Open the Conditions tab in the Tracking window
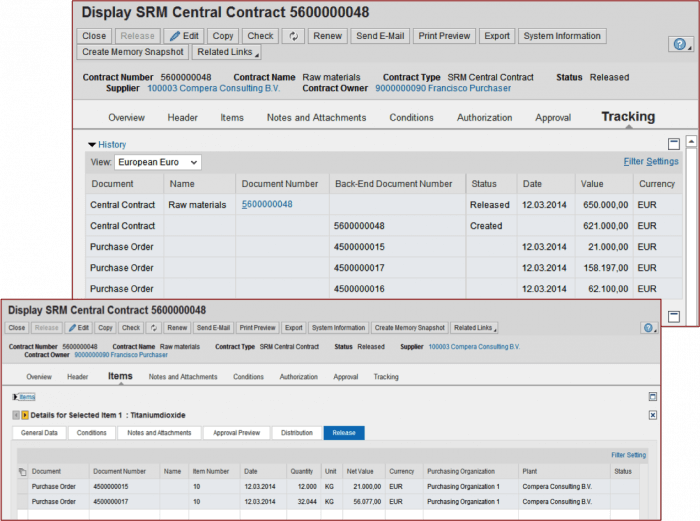Image resolution: width=700 pixels, height=521 pixels. (x=411, y=118)
